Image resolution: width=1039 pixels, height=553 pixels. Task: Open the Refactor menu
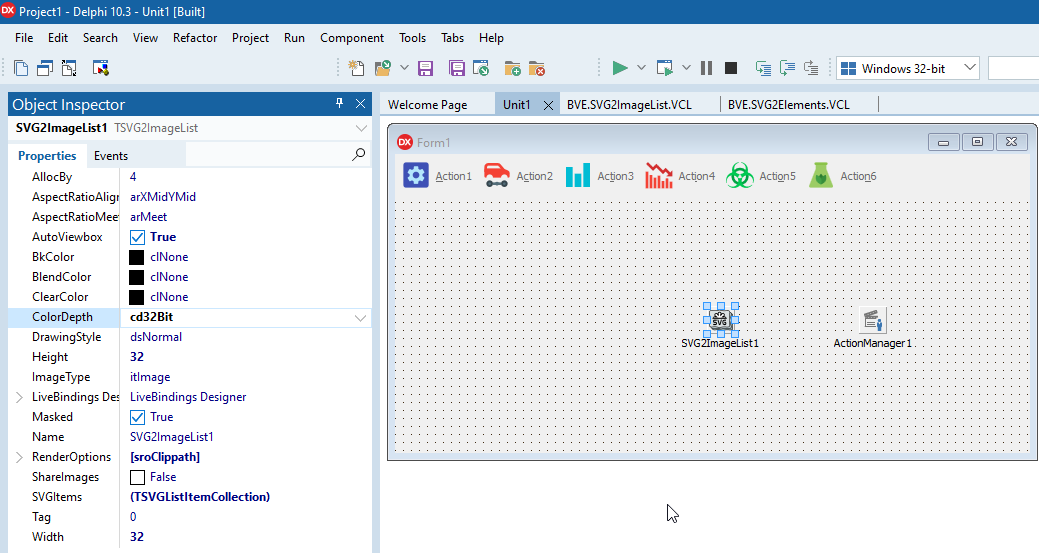click(x=195, y=38)
